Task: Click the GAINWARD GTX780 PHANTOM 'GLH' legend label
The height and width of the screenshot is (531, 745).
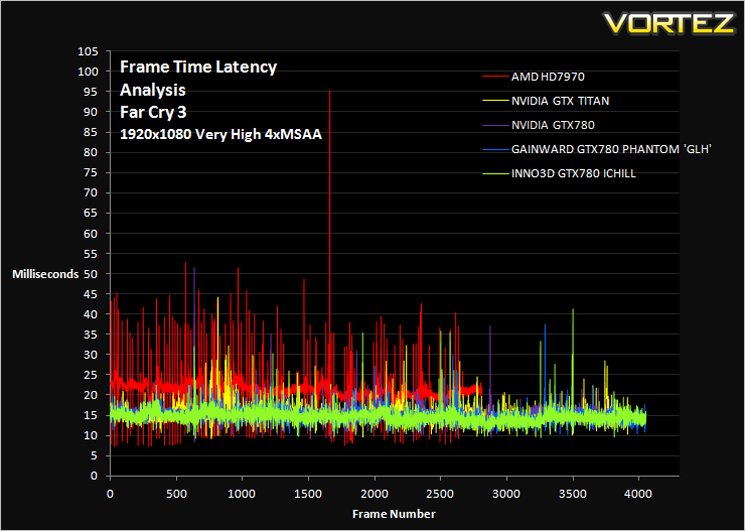Action: 611,149
